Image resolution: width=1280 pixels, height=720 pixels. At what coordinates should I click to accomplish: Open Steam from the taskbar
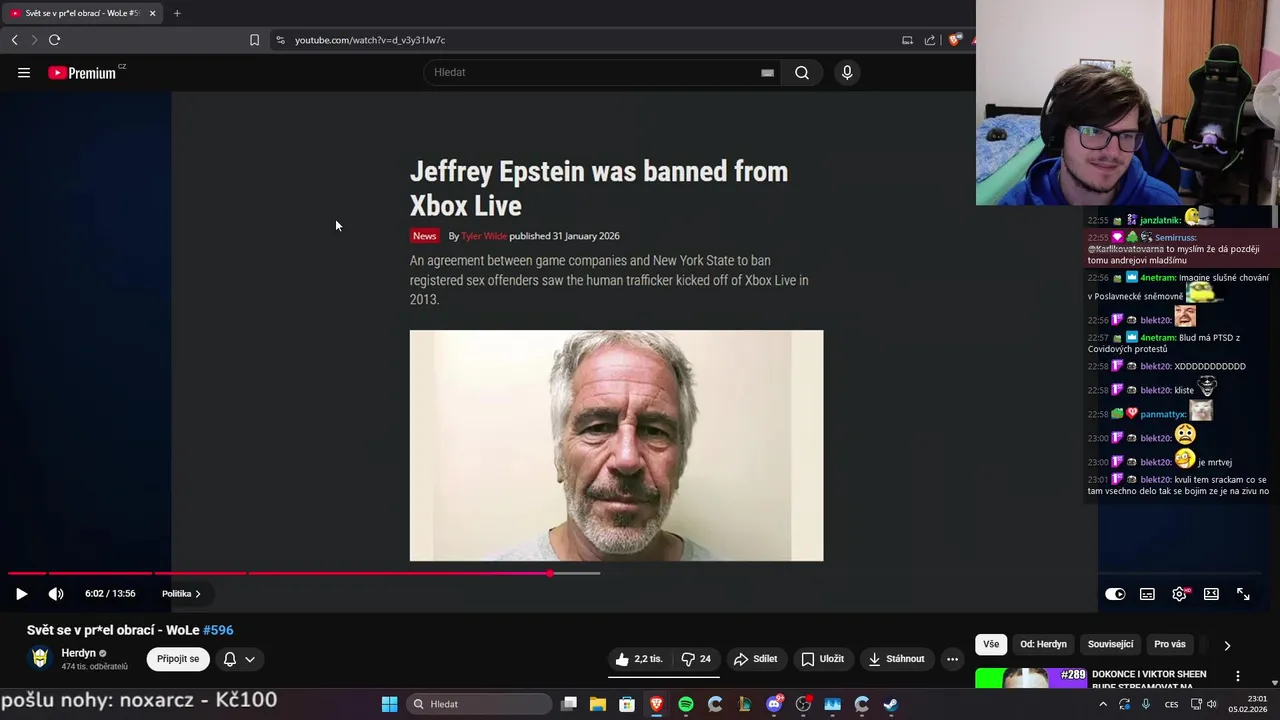tap(891, 704)
